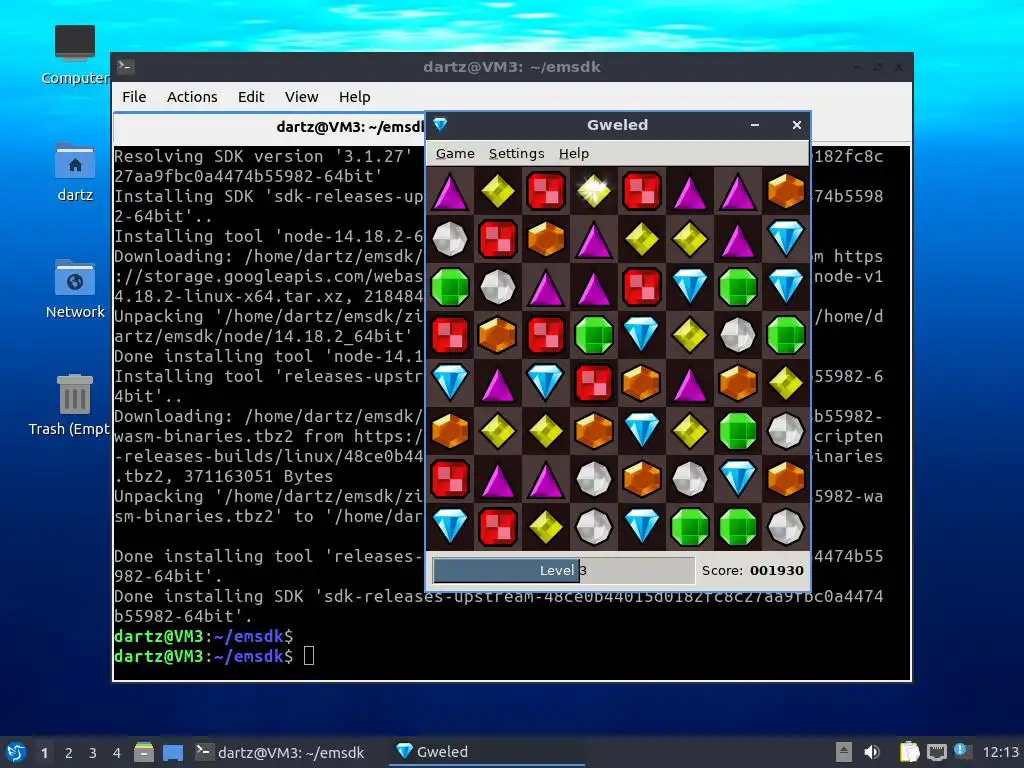Click the red gem in seventh row, first column
The width and height of the screenshot is (1024, 768).
[x=450, y=479]
